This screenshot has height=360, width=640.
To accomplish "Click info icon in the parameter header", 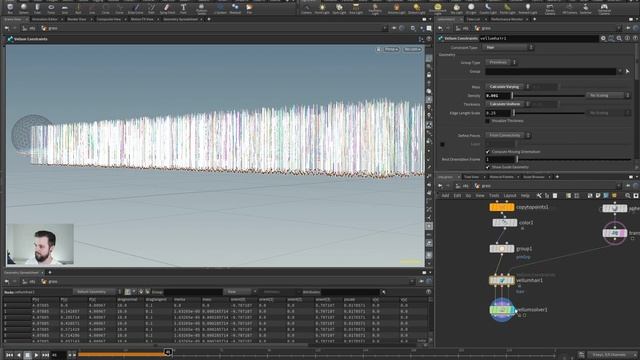I will pyautogui.click(x=627, y=38).
